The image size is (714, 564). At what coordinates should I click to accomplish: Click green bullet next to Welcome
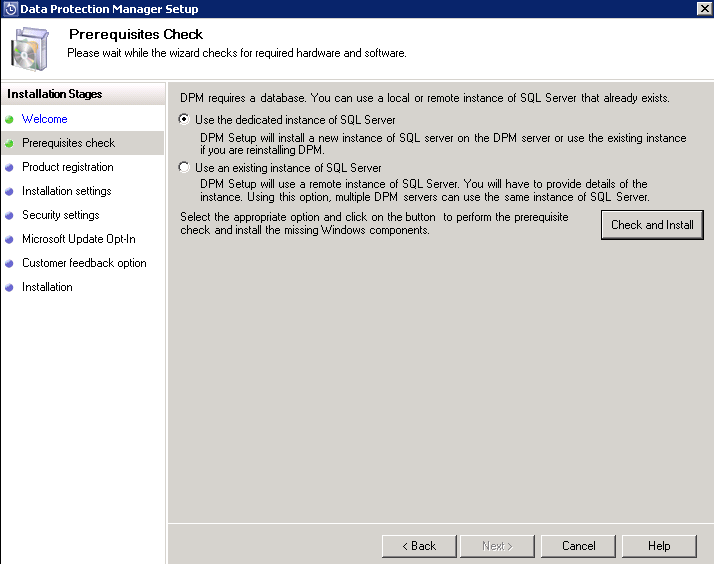tap(10, 120)
